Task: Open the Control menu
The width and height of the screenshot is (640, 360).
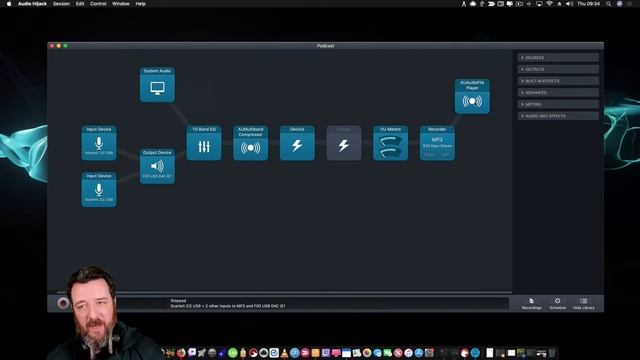Action: [98, 4]
